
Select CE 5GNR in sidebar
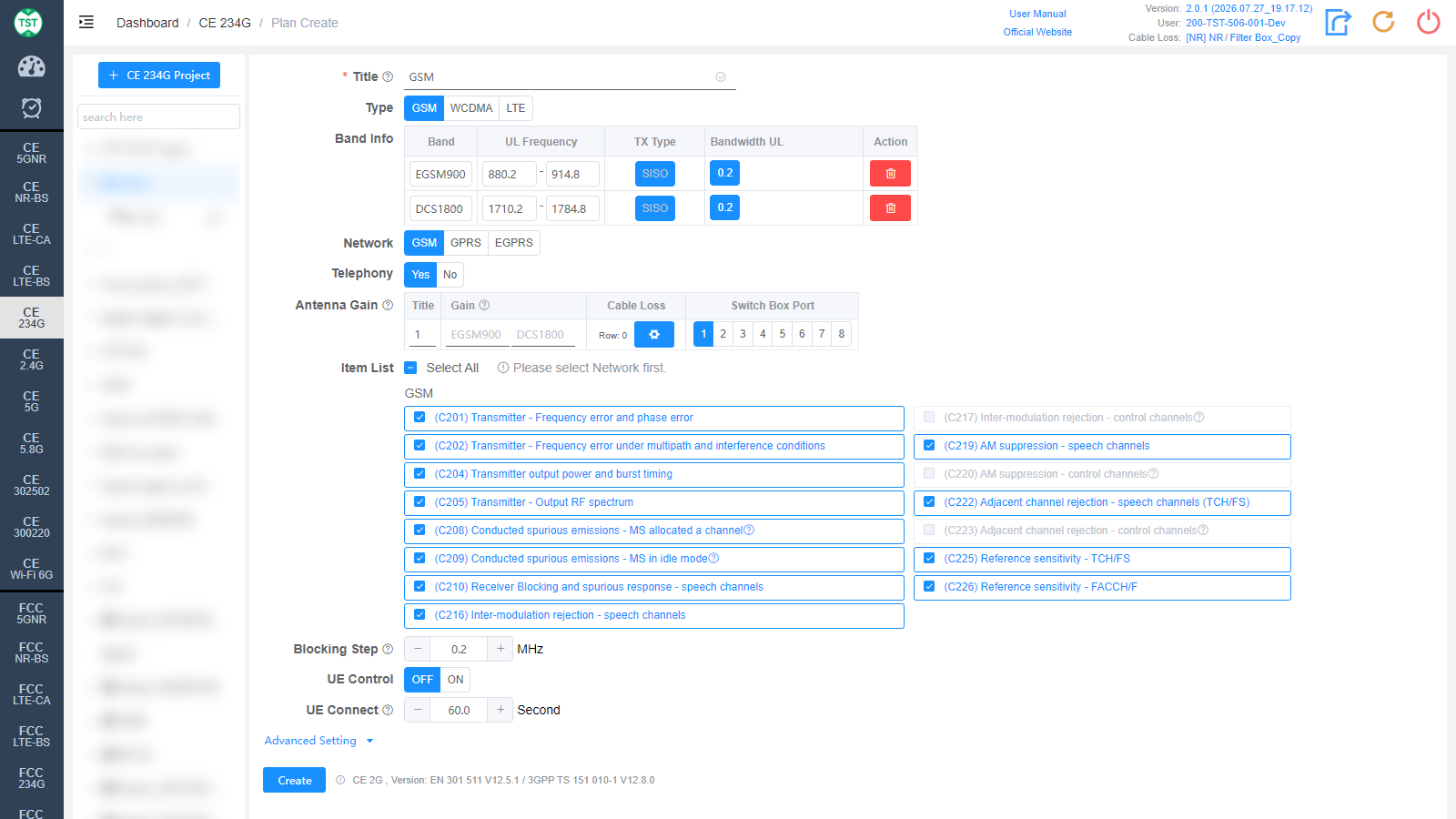point(32,153)
